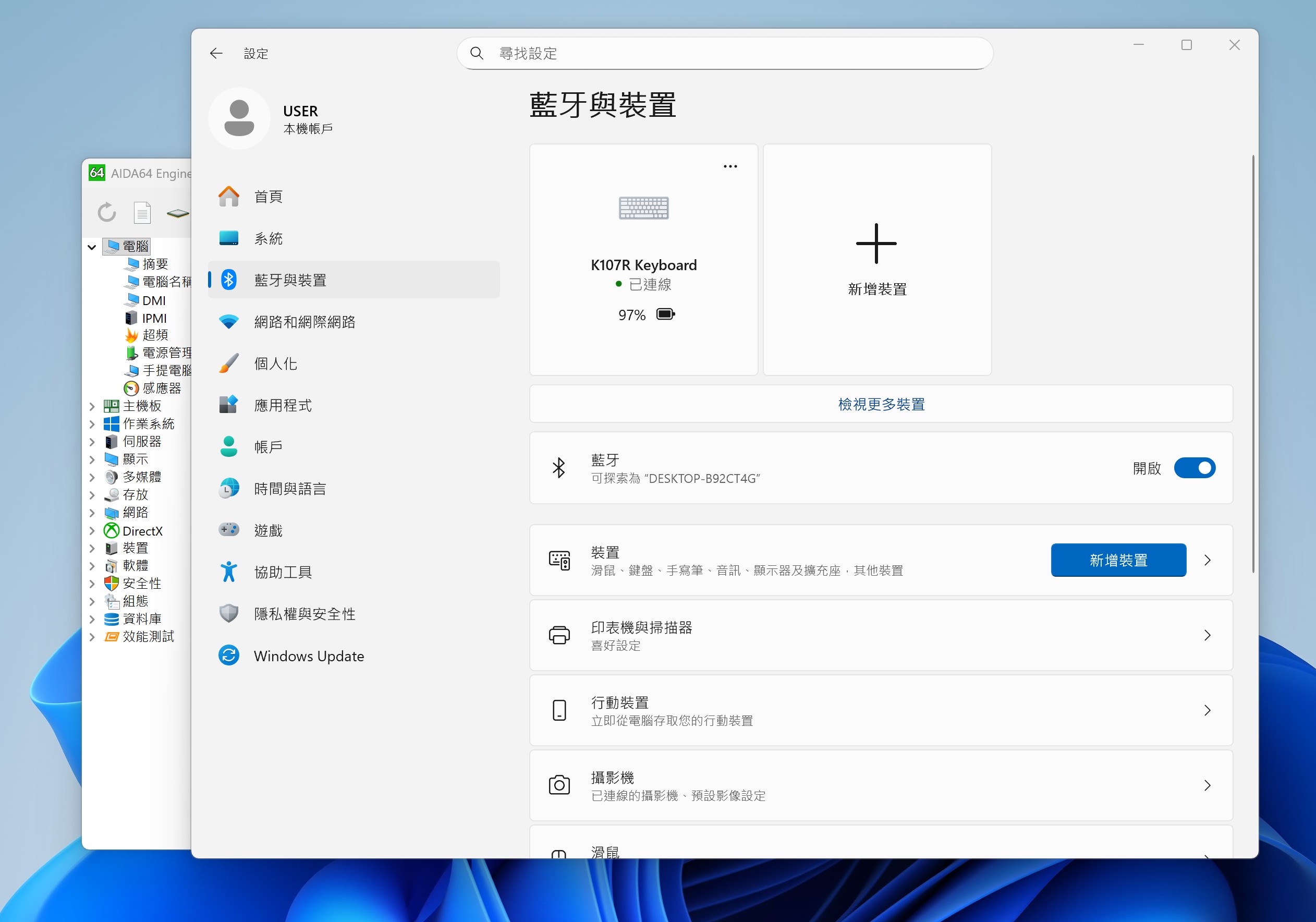Open Windows Update in sidebar
The width and height of the screenshot is (1316, 922).
308,656
